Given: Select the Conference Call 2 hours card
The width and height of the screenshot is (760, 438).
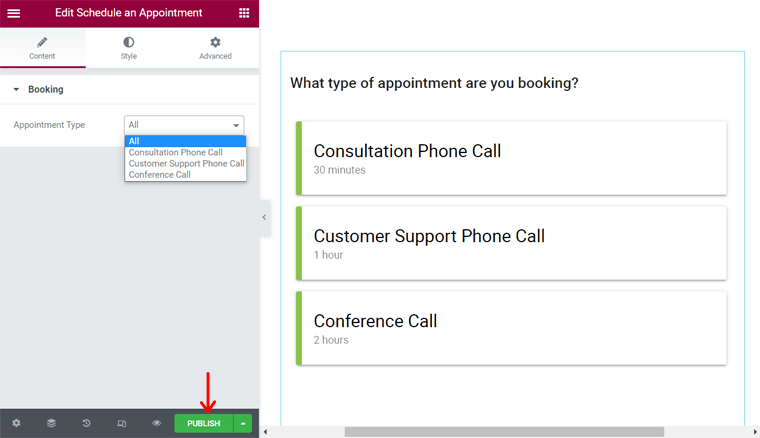Looking at the screenshot, I should 511,328.
